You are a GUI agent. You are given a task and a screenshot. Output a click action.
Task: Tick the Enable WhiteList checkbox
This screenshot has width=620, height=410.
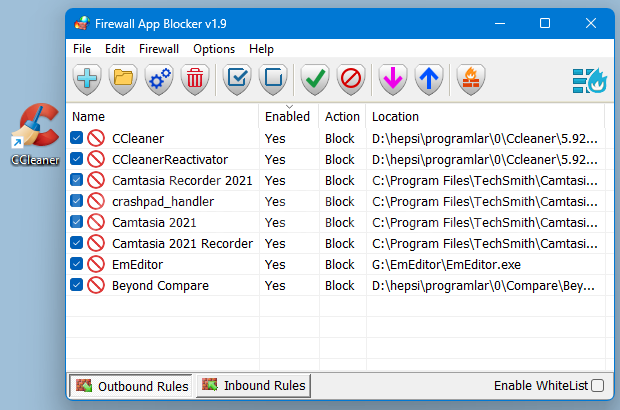(x=597, y=385)
